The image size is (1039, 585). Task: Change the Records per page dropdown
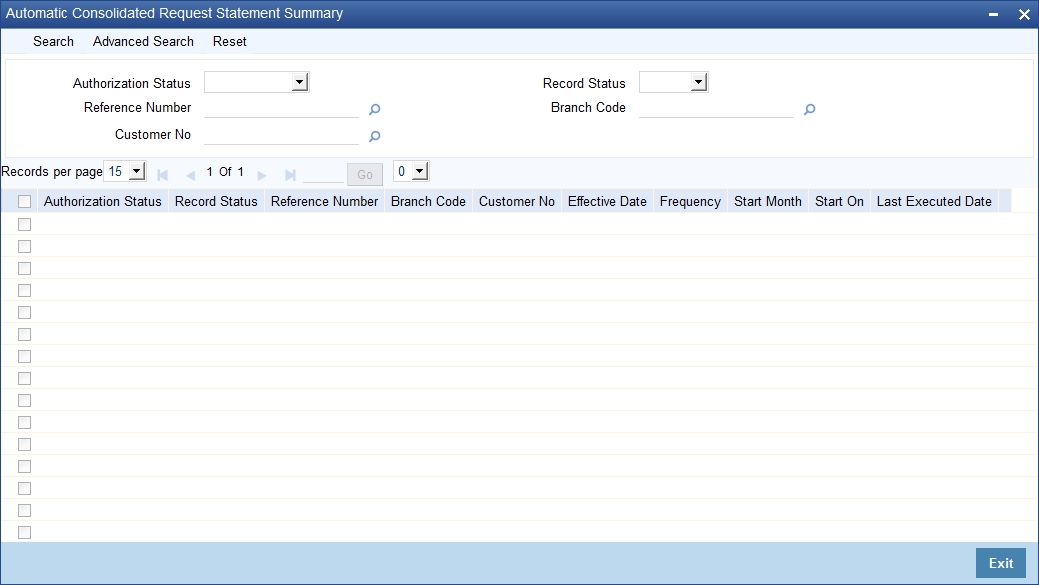(125, 172)
